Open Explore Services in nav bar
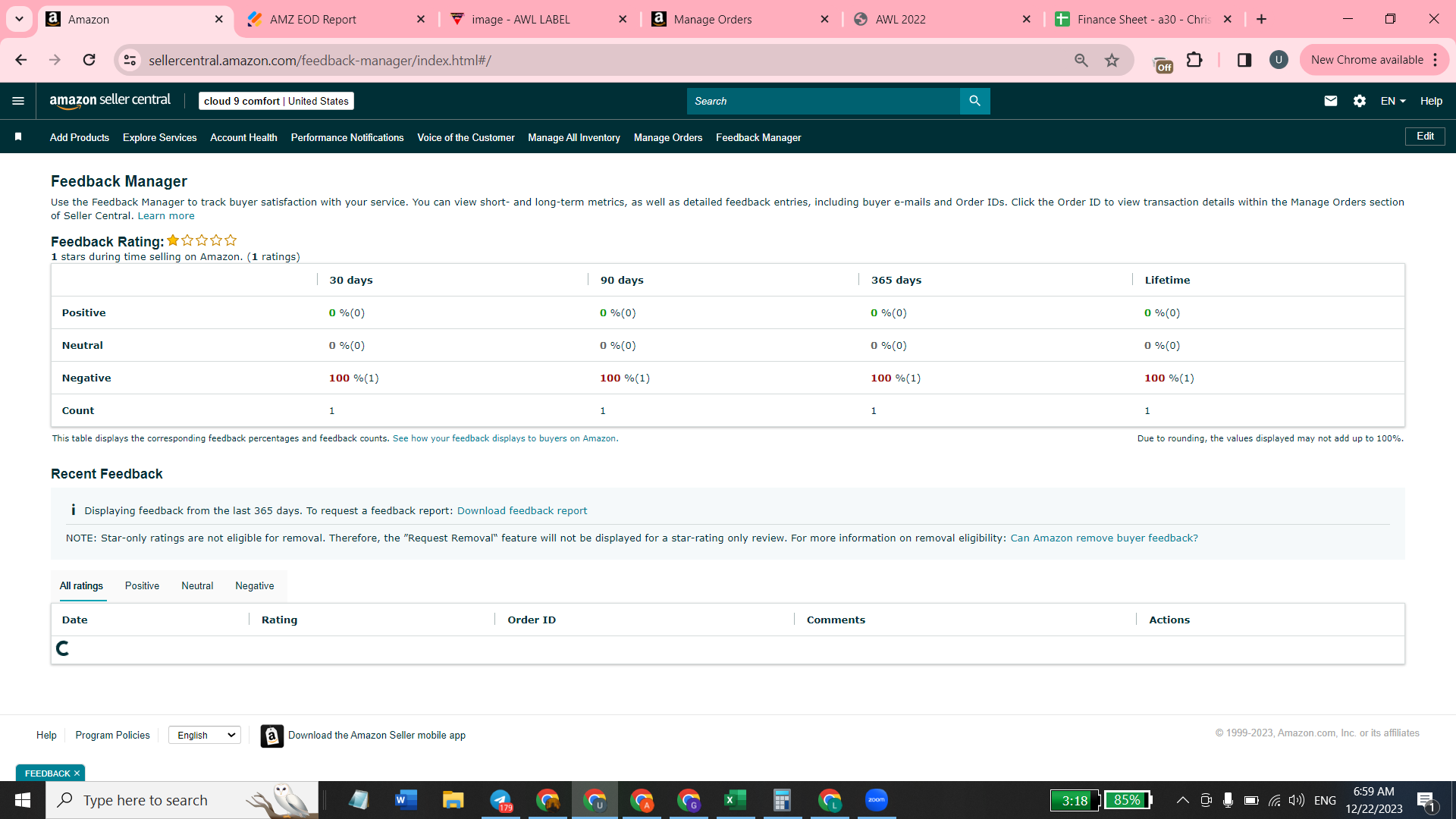 159,137
